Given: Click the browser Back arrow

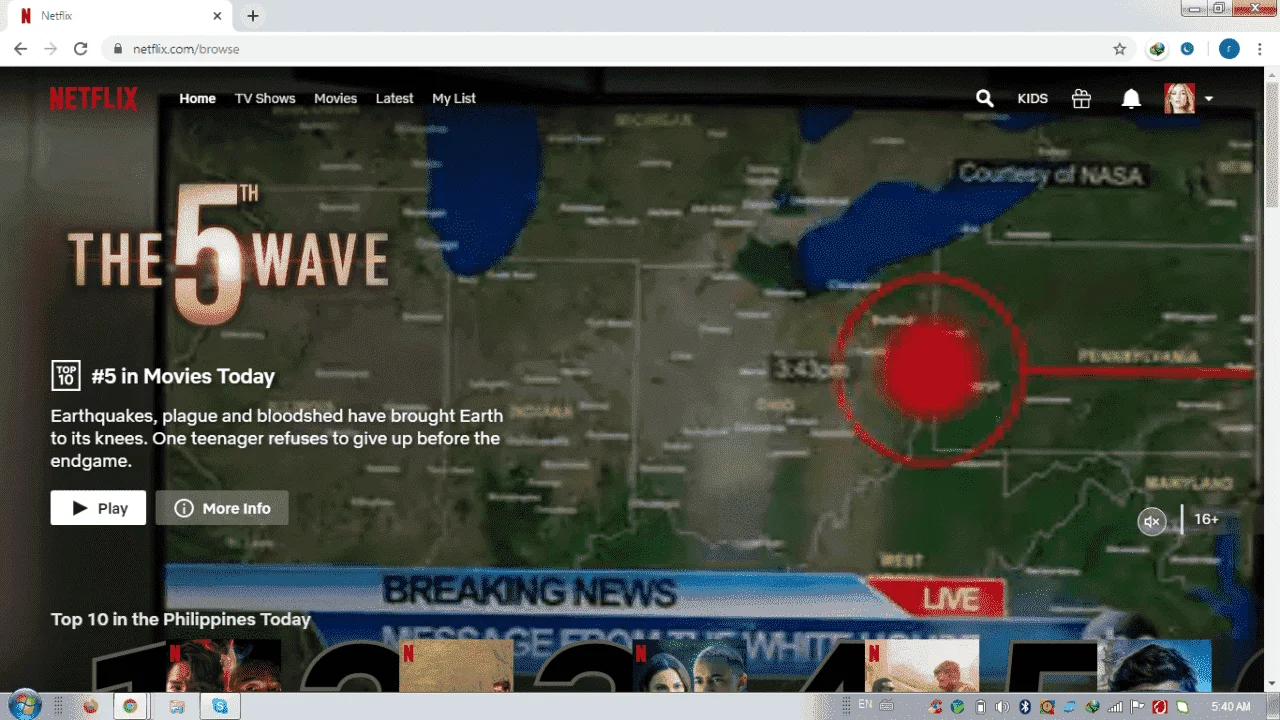Looking at the screenshot, I should coord(21,49).
